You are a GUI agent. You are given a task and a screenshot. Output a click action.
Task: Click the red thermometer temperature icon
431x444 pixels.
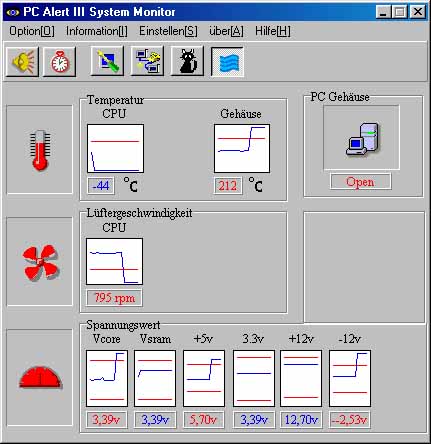click(40, 150)
